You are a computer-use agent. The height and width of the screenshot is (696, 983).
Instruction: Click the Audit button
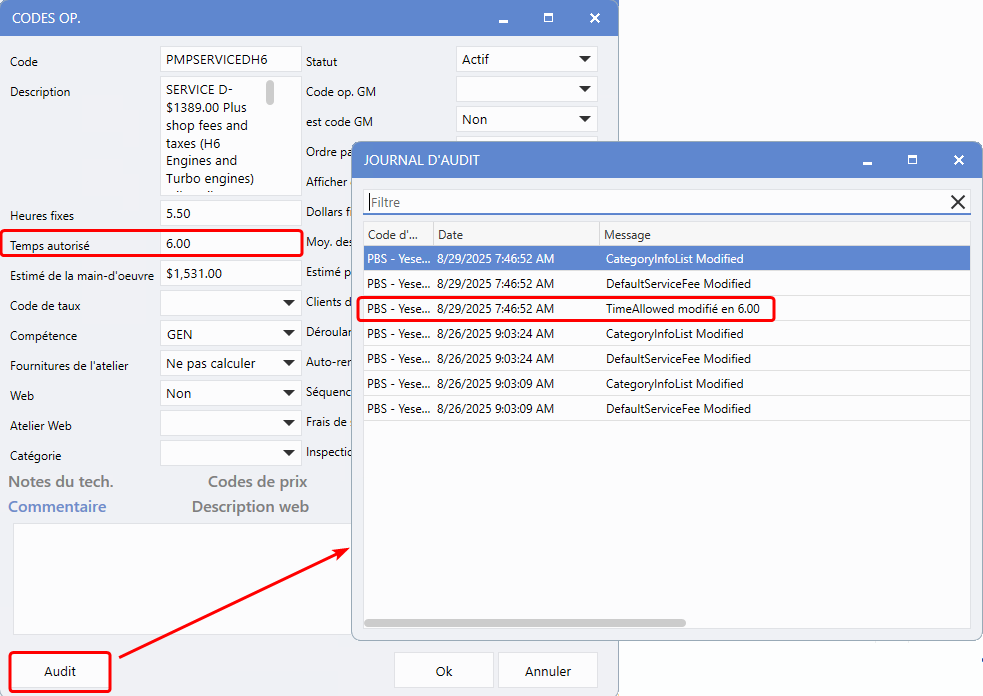pos(60,671)
